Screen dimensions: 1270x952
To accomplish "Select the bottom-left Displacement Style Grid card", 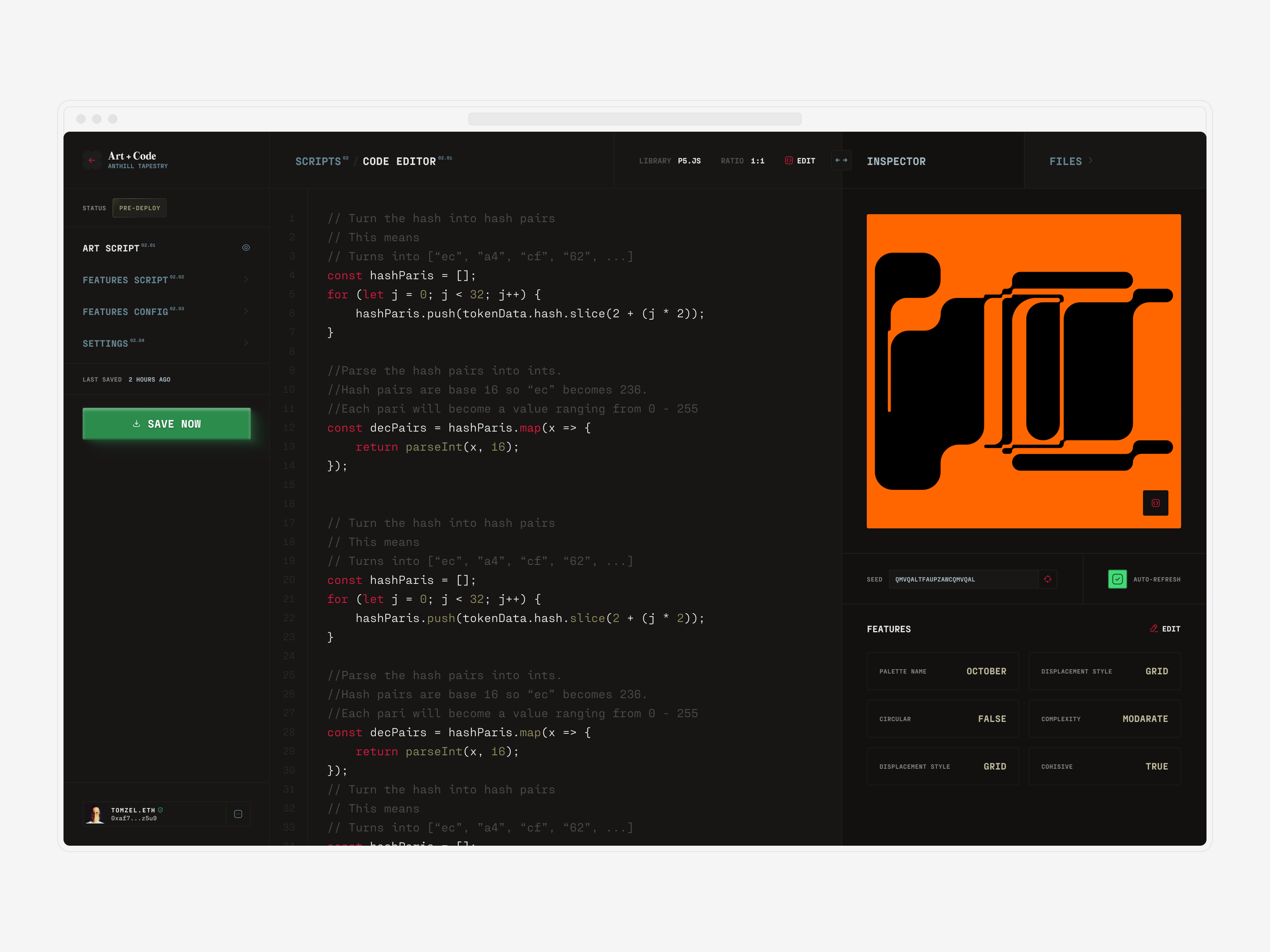I will [x=943, y=766].
